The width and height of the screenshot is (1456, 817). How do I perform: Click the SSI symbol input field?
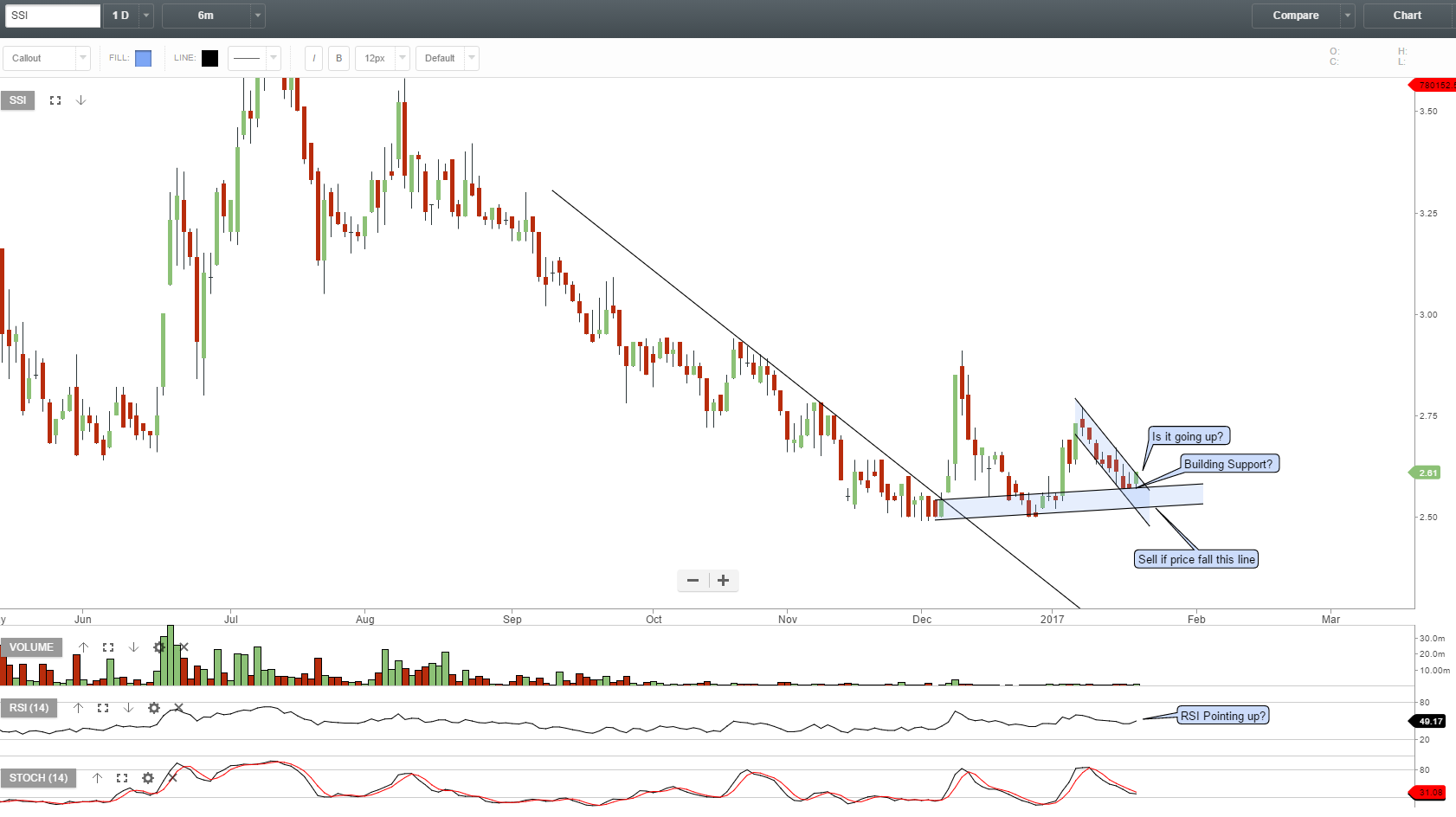tap(52, 15)
